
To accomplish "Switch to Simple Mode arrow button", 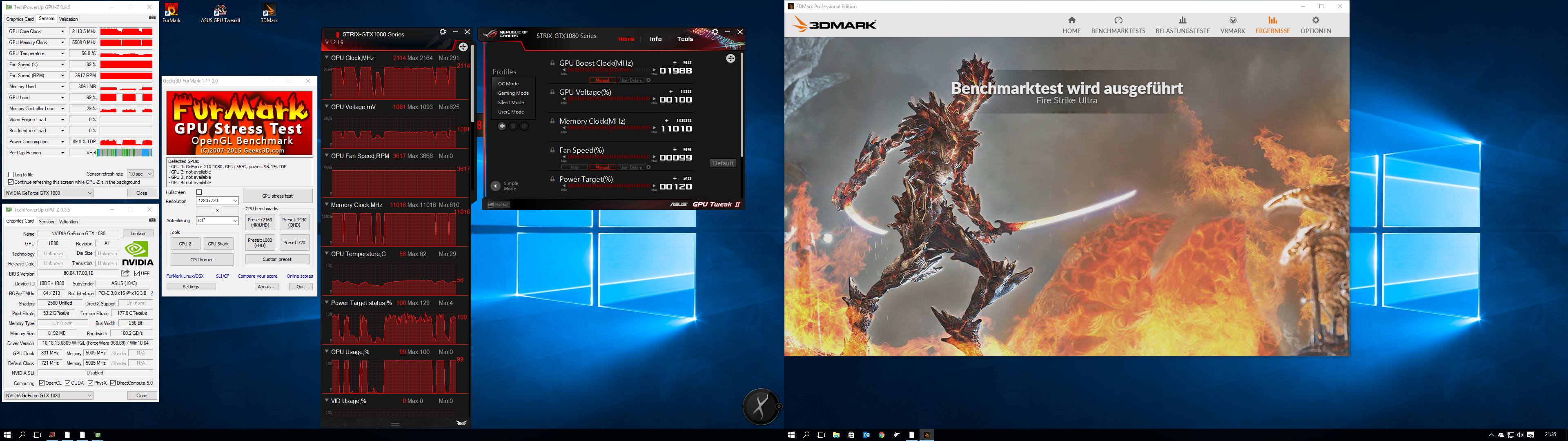I will pos(495,186).
